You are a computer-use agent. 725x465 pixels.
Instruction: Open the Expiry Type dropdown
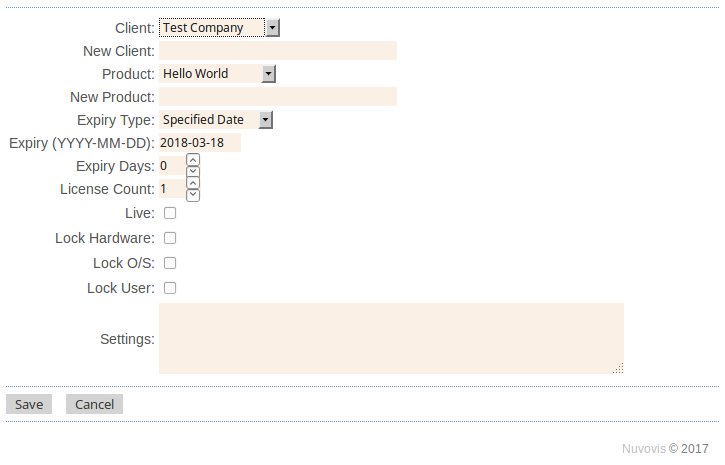point(265,120)
